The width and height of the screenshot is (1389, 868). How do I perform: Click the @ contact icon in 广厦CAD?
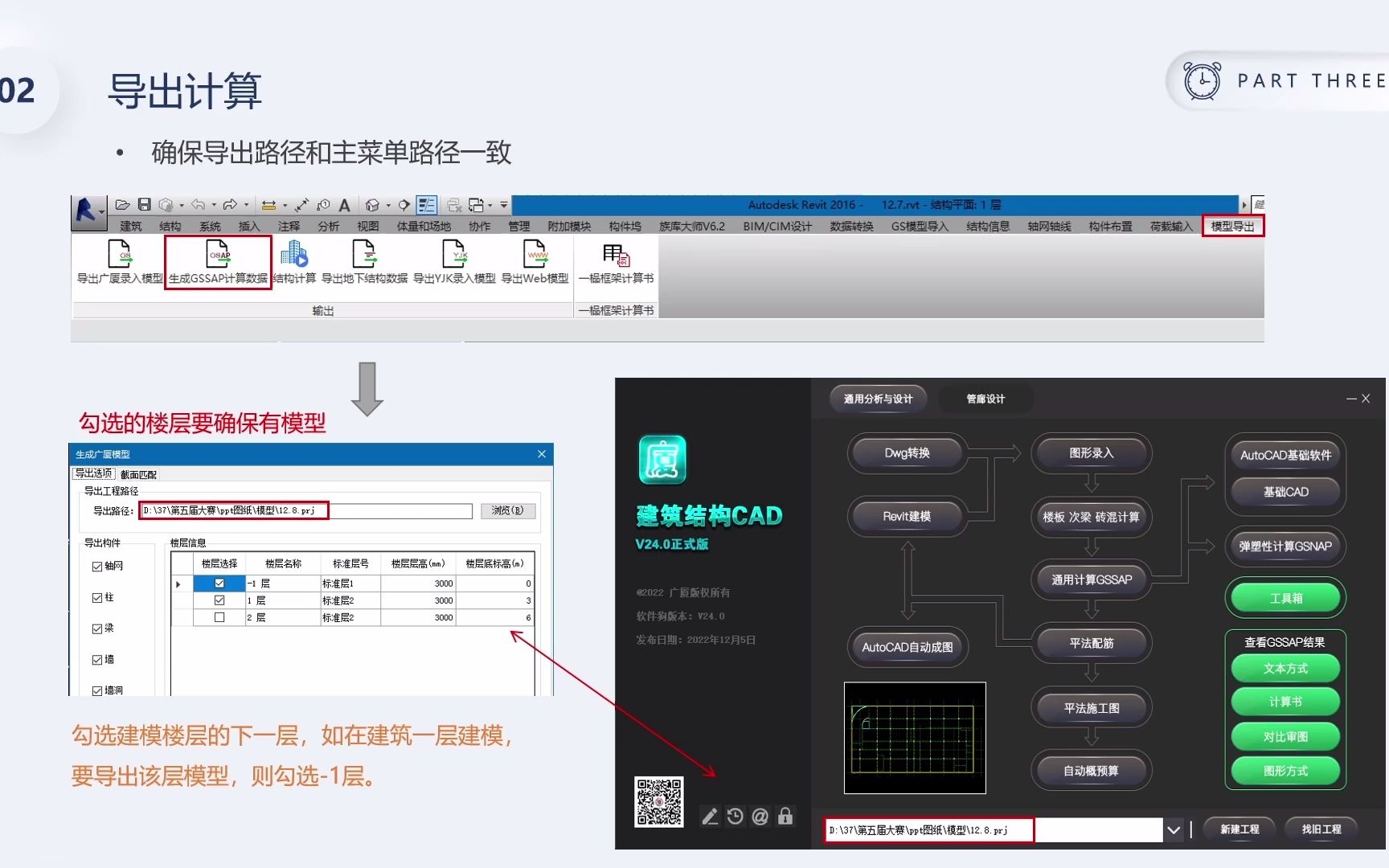click(x=760, y=817)
